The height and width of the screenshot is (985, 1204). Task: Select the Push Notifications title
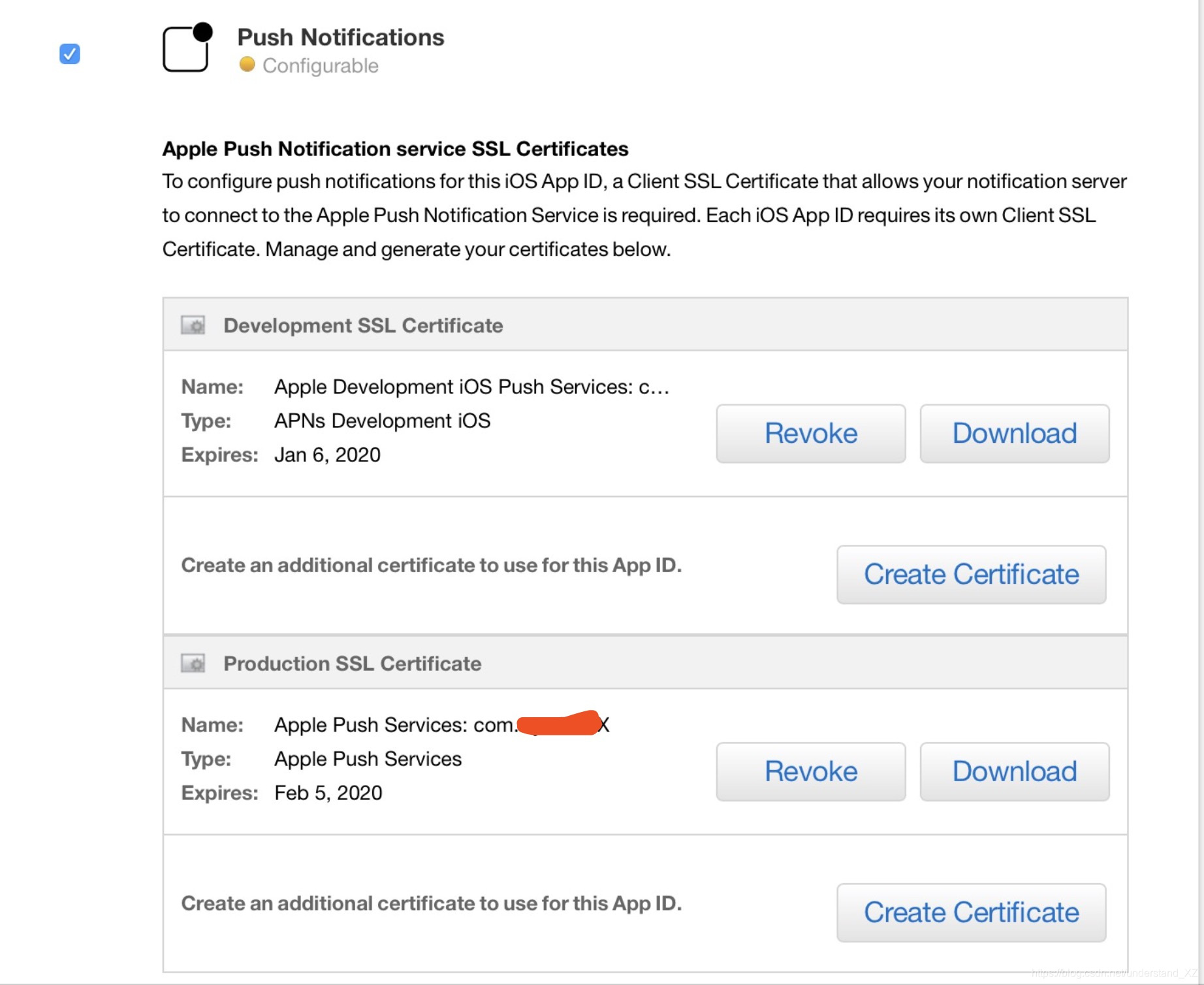click(x=341, y=37)
